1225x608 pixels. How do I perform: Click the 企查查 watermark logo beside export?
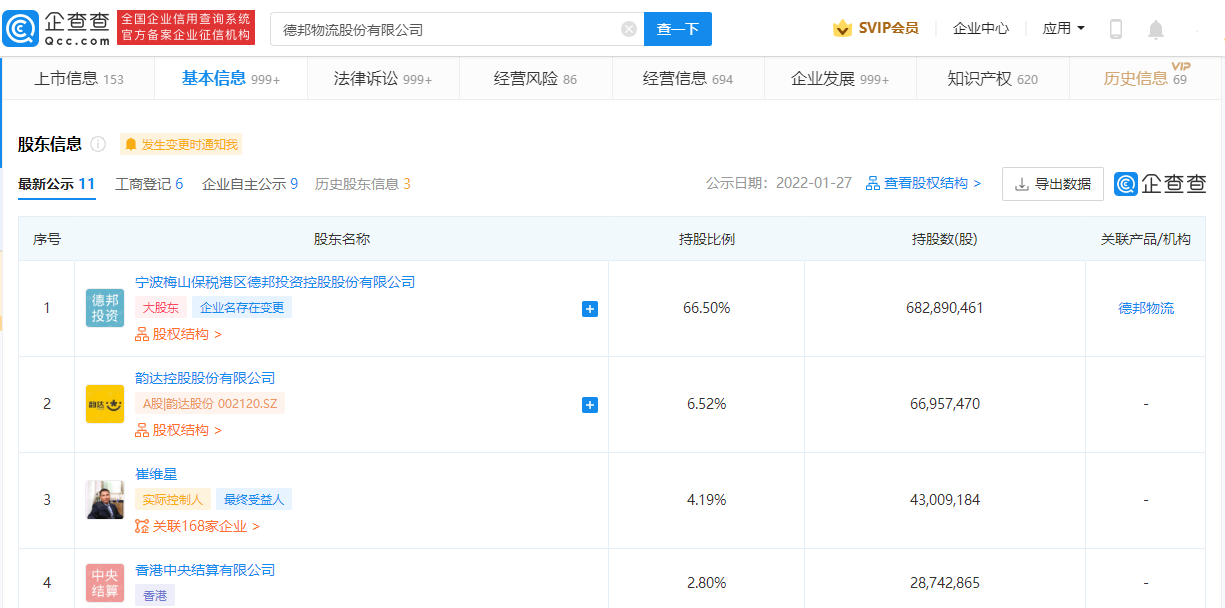tap(1161, 184)
